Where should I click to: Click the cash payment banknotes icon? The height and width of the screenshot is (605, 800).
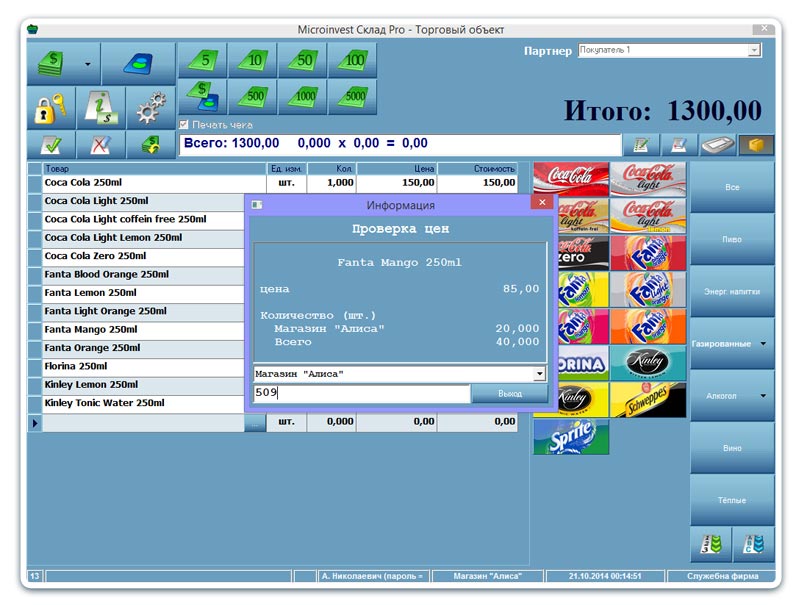tap(51, 64)
